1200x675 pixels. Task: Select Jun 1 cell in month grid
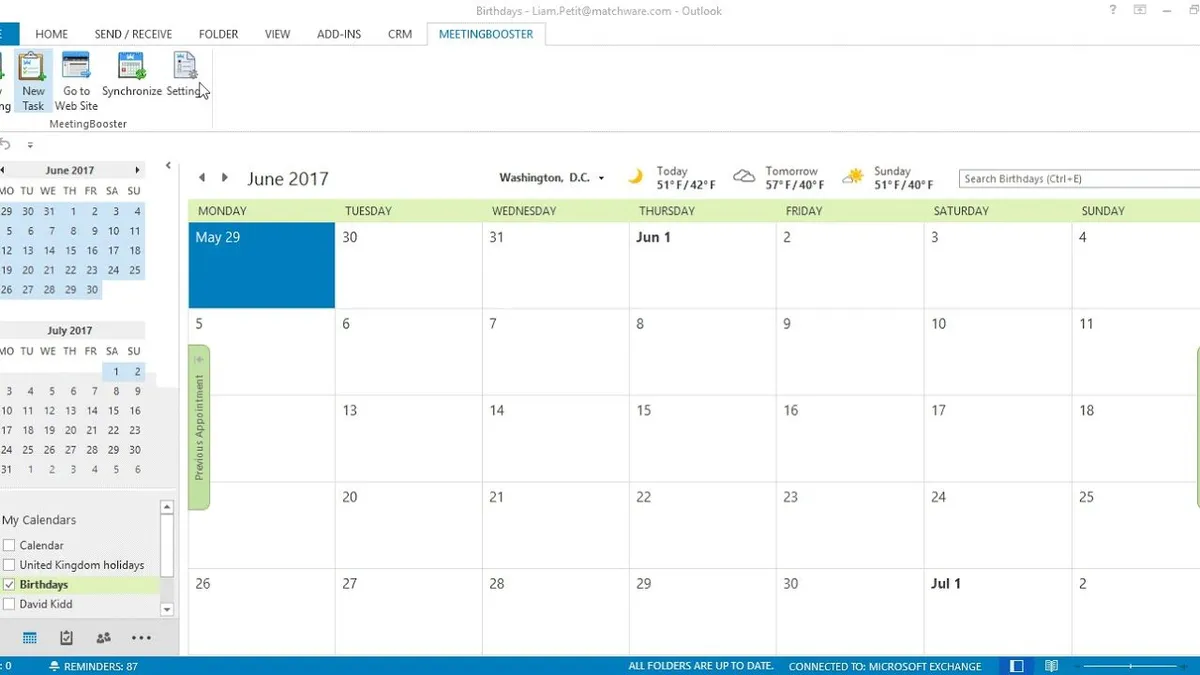pos(702,265)
